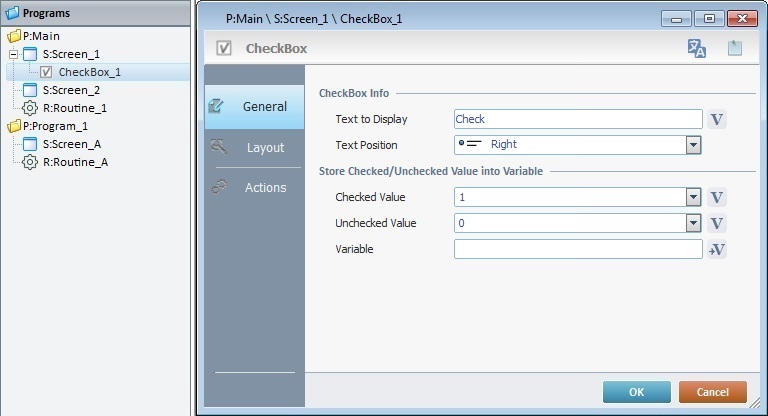Image resolution: width=768 pixels, height=416 pixels.
Task: Select P:Program_1 folder in tree
Action: click(50, 126)
